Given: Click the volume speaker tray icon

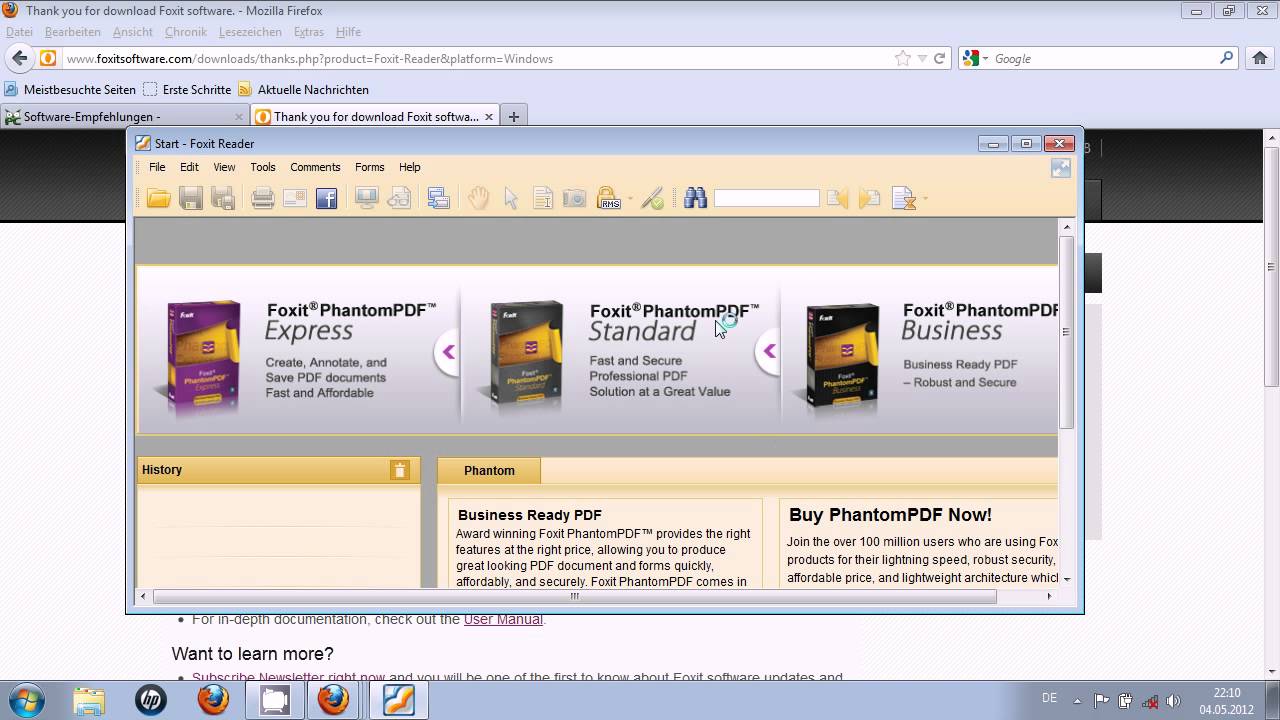Looking at the screenshot, I should pyautogui.click(x=1174, y=701).
